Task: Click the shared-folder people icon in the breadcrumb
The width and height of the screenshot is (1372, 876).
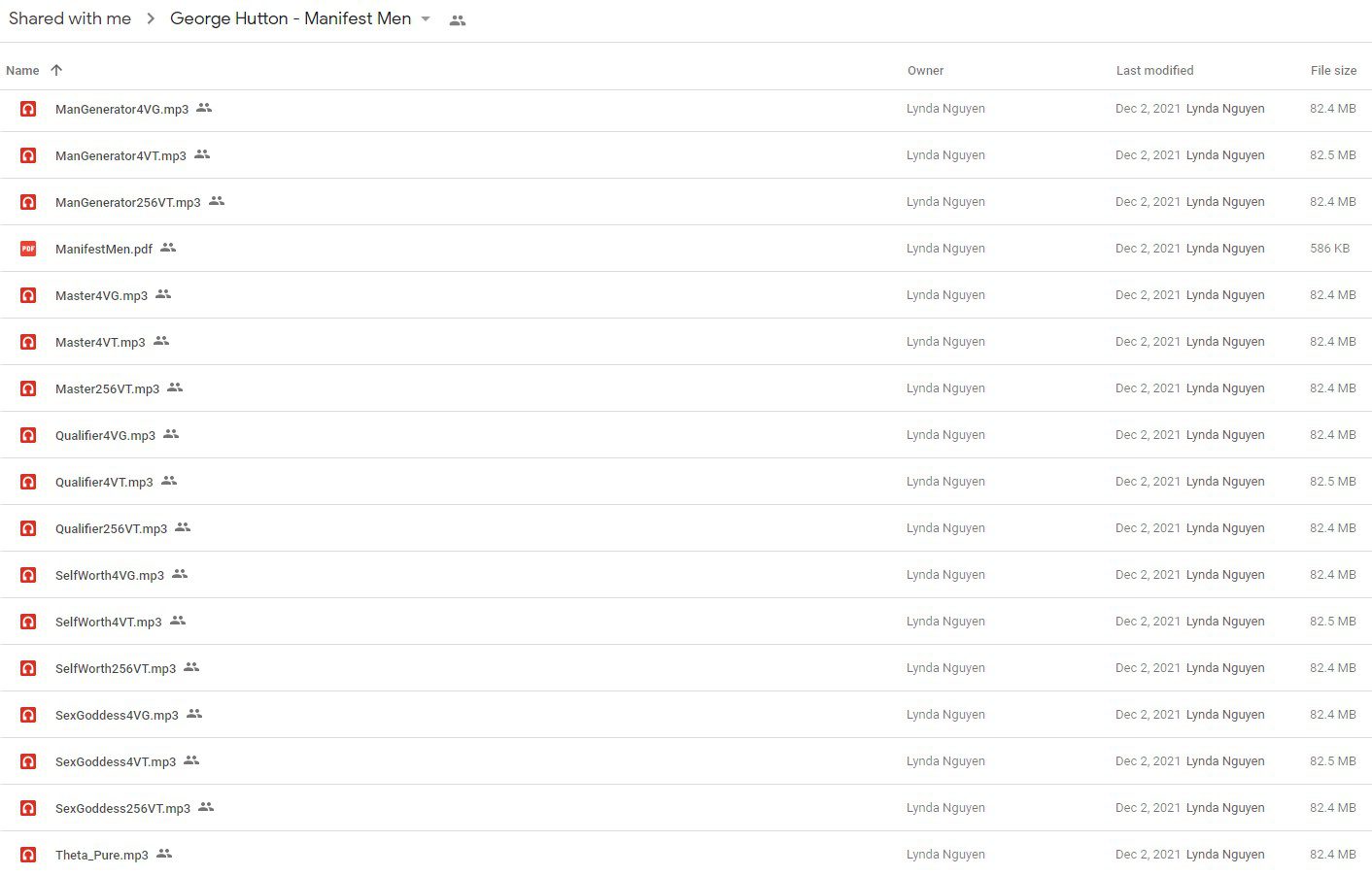Action: 458,20
